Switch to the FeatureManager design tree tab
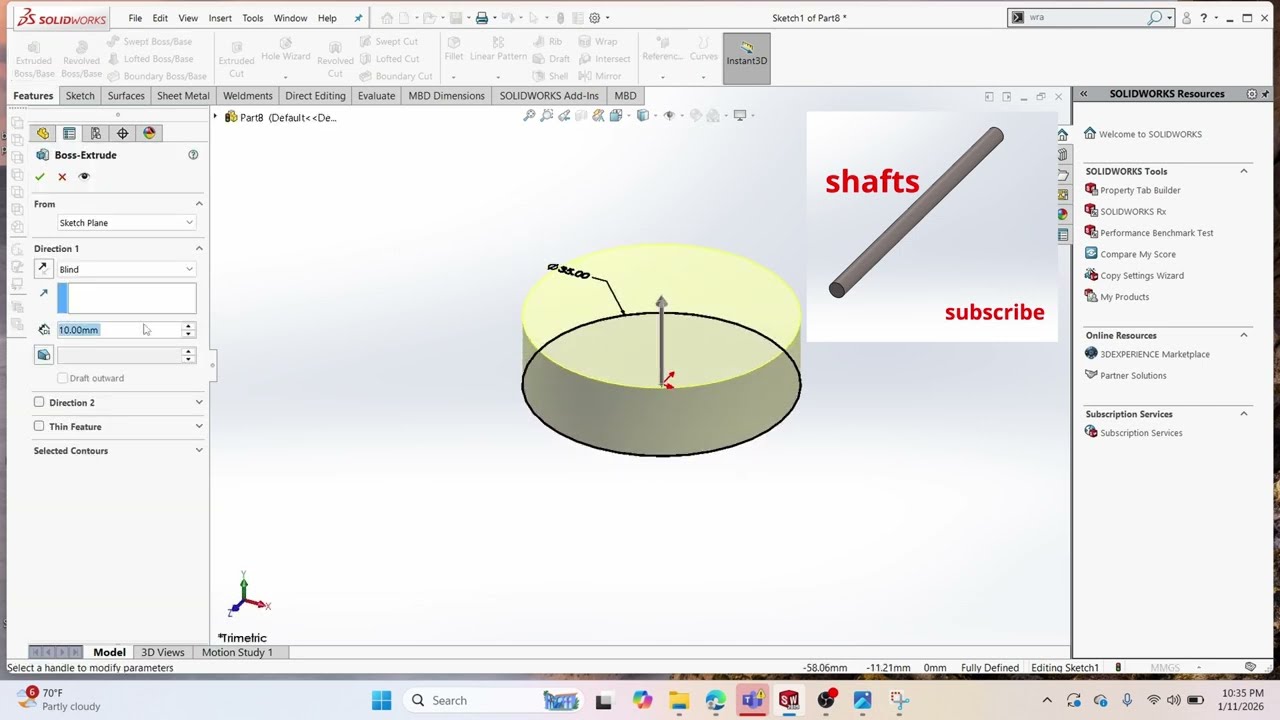Viewport: 1280px width, 720px height. [43, 133]
